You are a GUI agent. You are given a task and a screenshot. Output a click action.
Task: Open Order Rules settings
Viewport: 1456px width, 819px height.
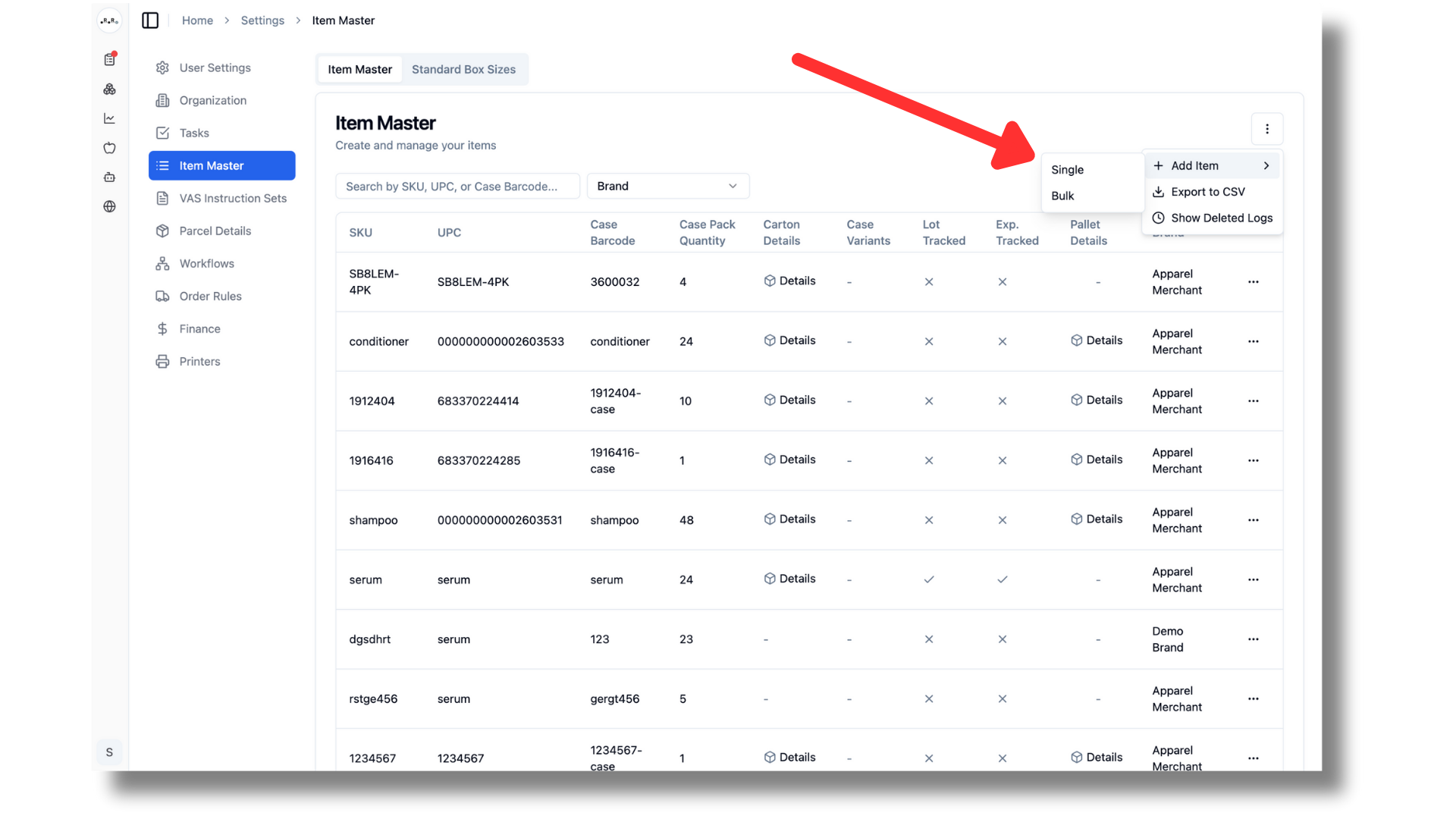point(221,296)
